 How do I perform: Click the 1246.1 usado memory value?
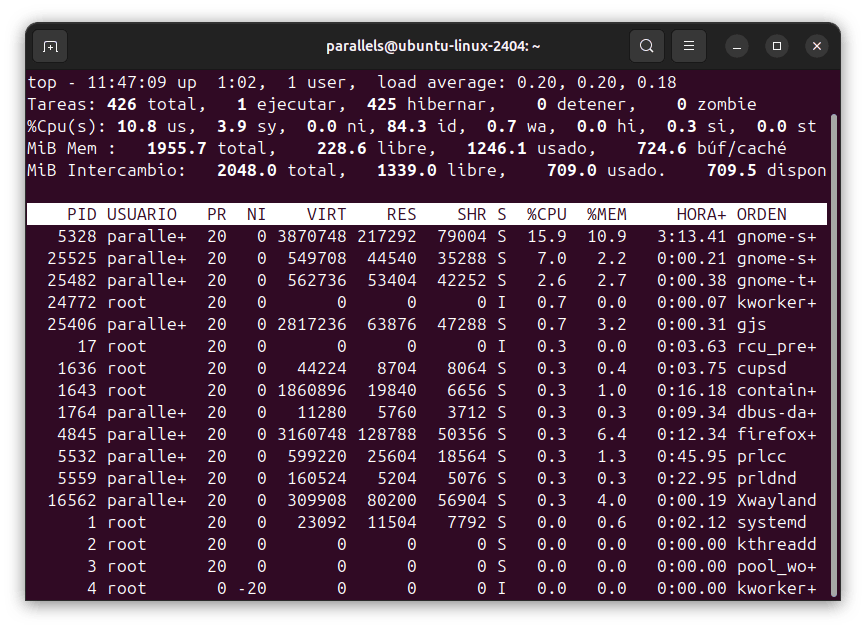[531, 149]
